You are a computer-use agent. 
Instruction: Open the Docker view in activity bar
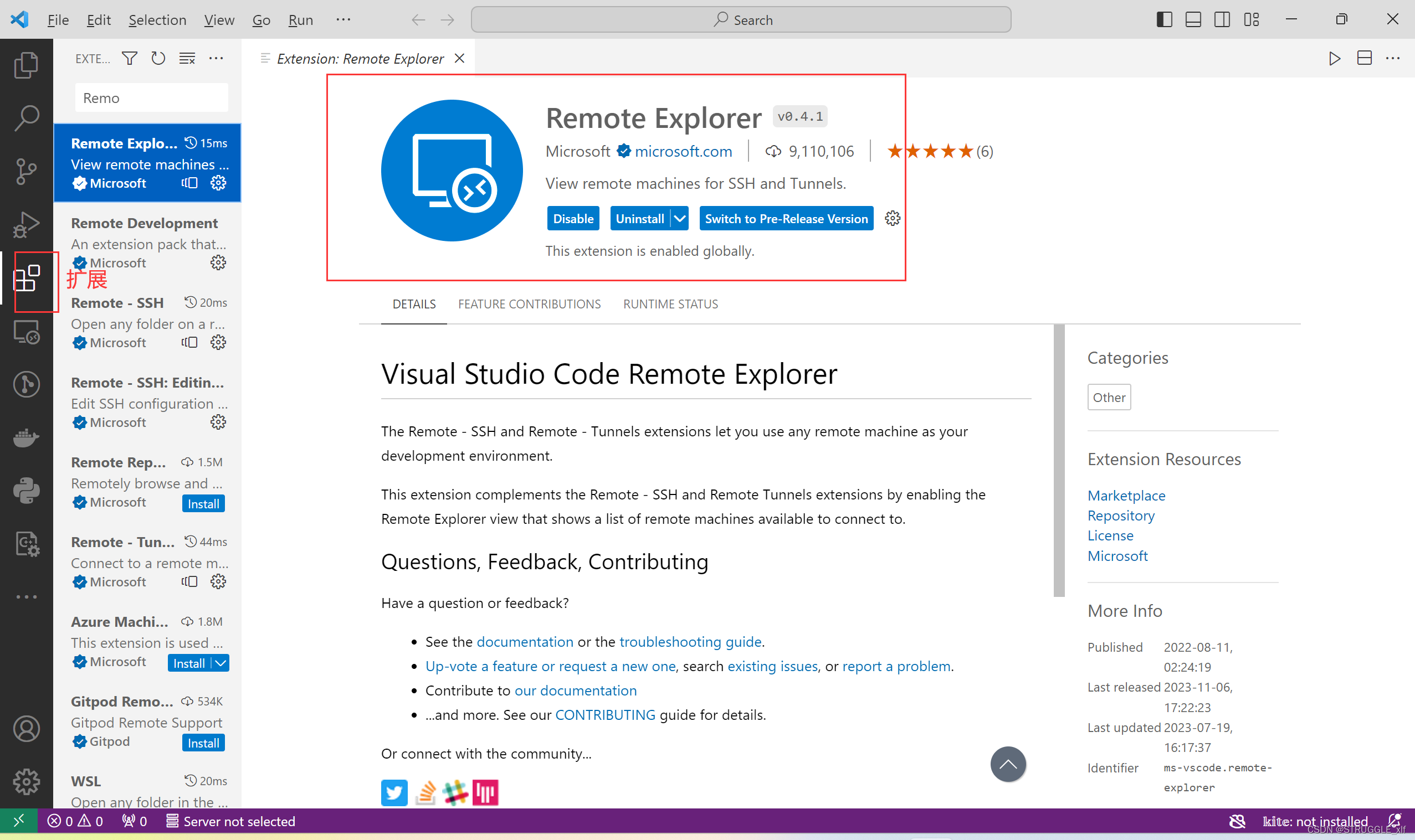point(26,437)
